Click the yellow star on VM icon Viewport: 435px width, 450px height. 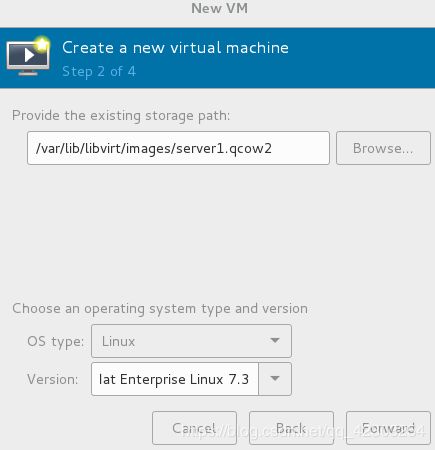tap(42, 44)
